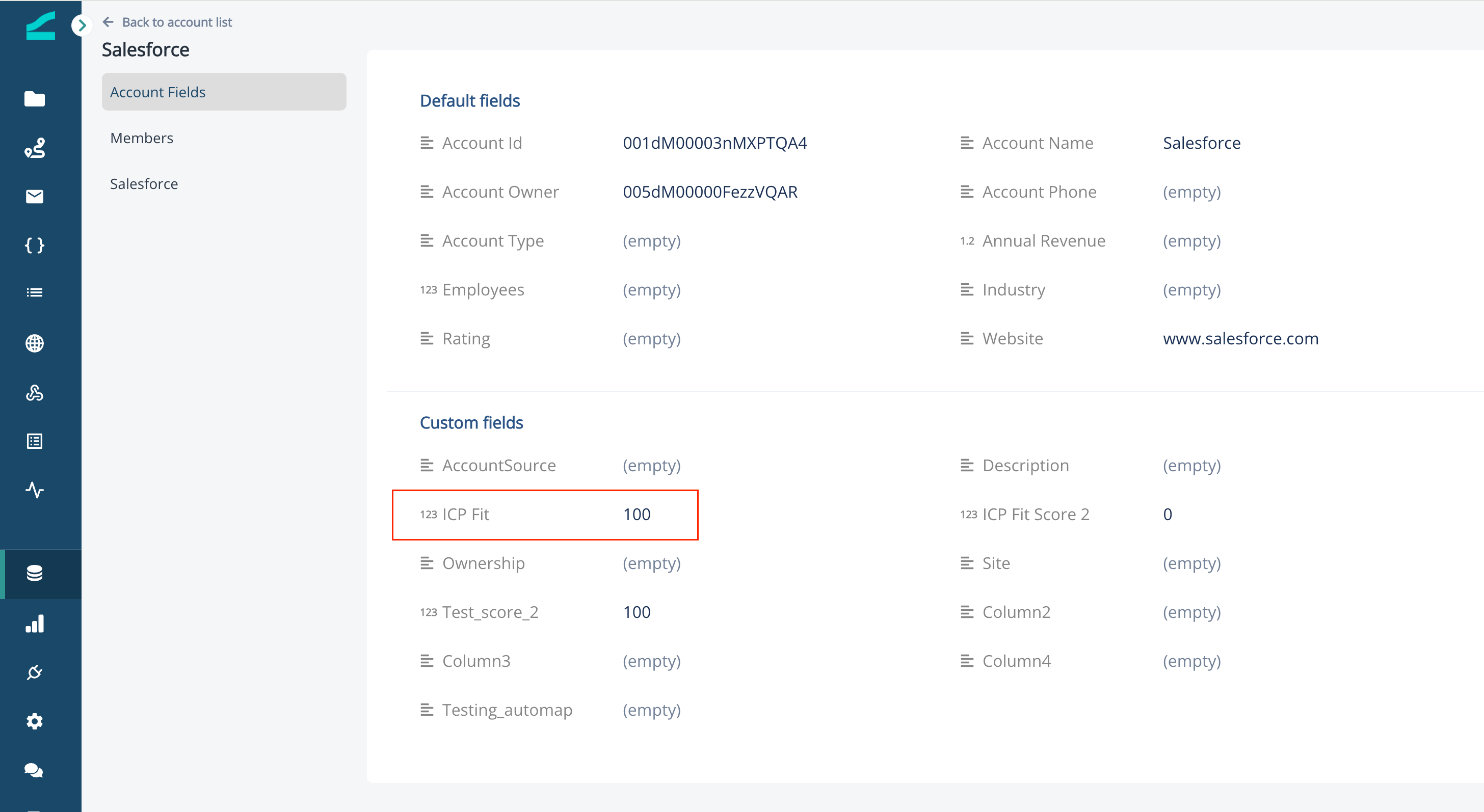The height and width of the screenshot is (812, 1484).
Task: Click the Testing_automap field label
Action: 508,710
